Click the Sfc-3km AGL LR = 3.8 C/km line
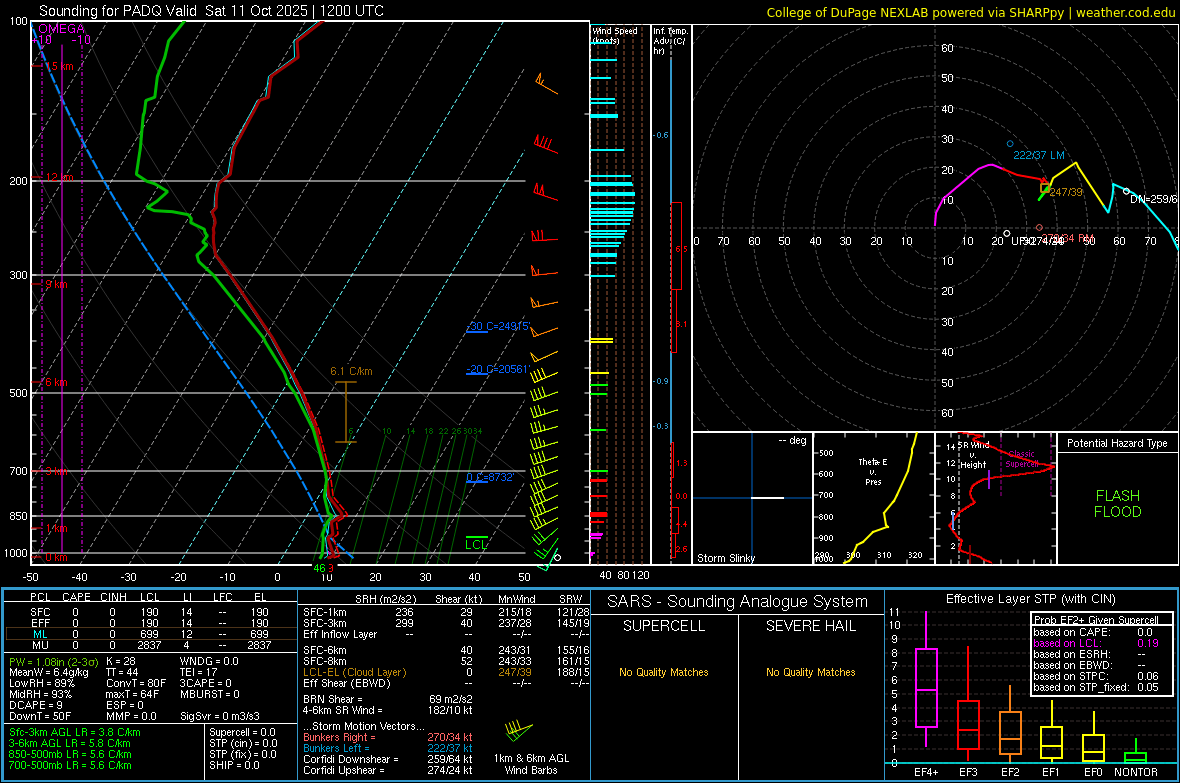 point(75,732)
